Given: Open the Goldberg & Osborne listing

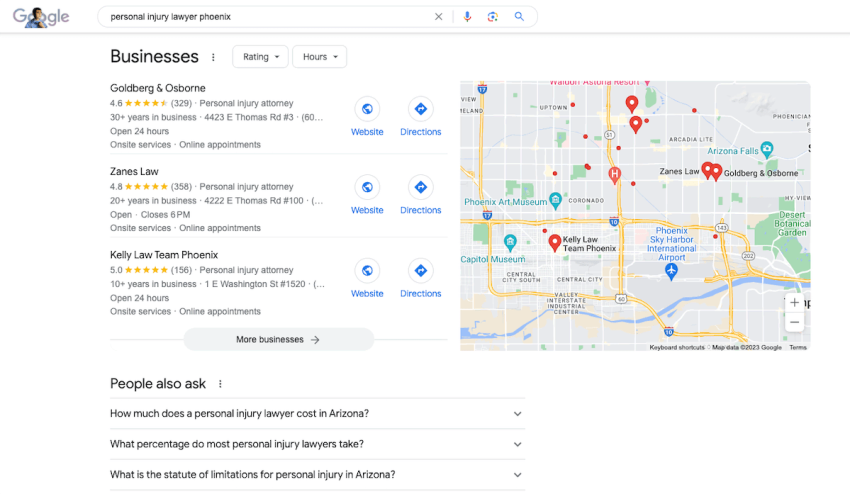Looking at the screenshot, I should 158,88.
